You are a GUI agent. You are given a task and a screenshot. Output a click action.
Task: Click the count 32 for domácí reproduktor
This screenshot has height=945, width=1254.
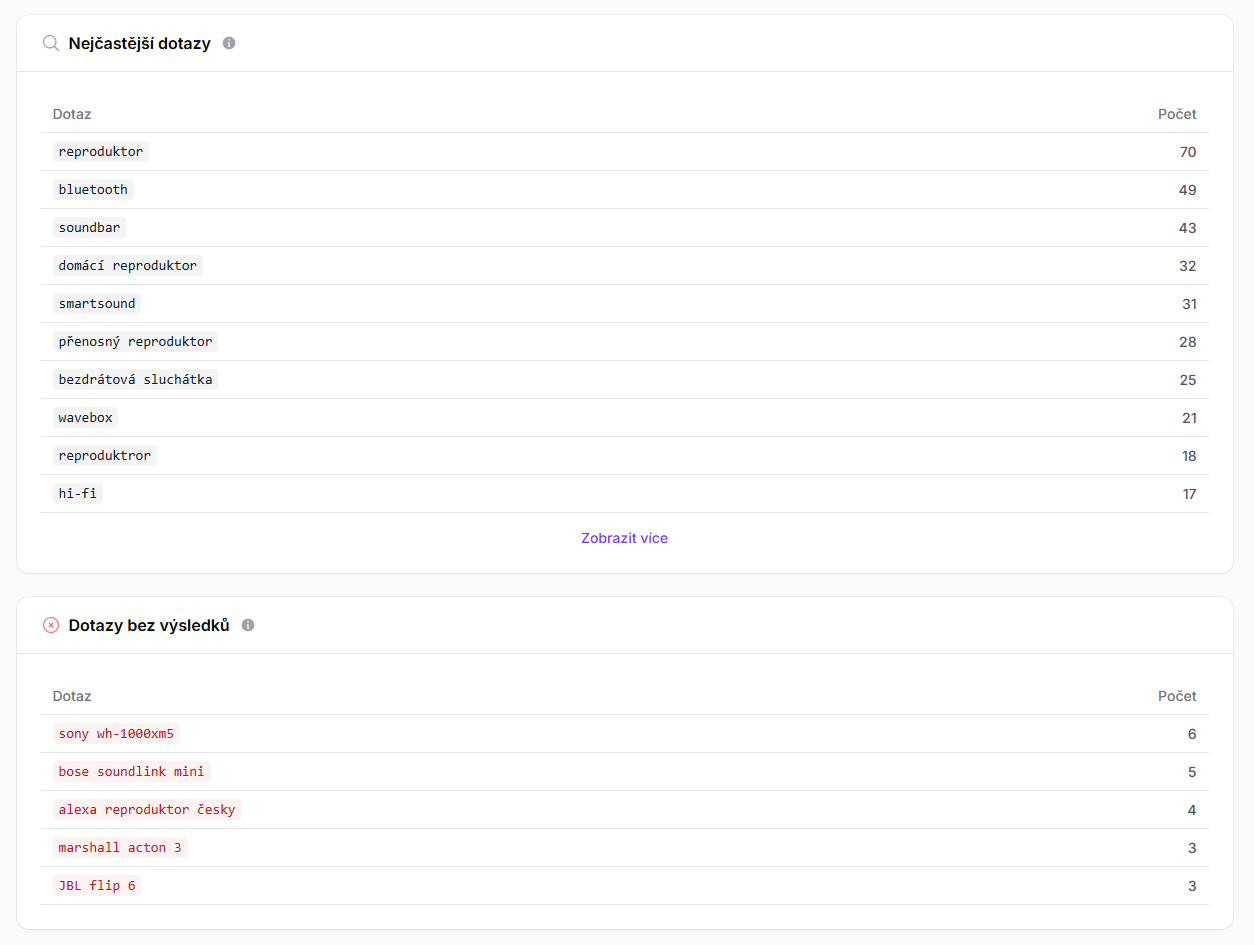[x=1188, y=266]
